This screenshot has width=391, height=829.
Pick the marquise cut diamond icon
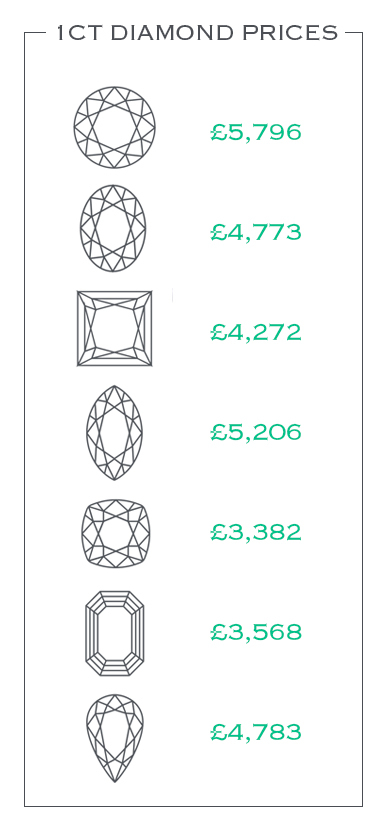pos(115,433)
